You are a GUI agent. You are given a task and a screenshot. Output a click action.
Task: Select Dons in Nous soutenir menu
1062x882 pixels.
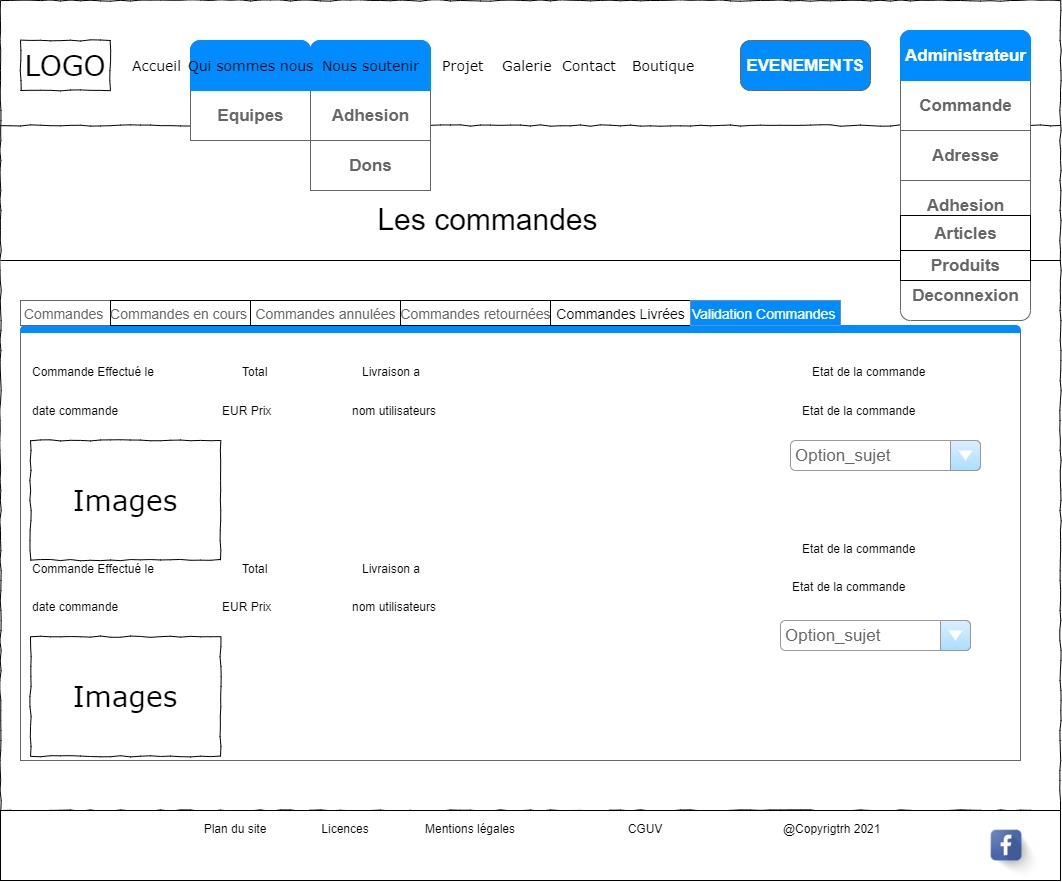point(370,166)
